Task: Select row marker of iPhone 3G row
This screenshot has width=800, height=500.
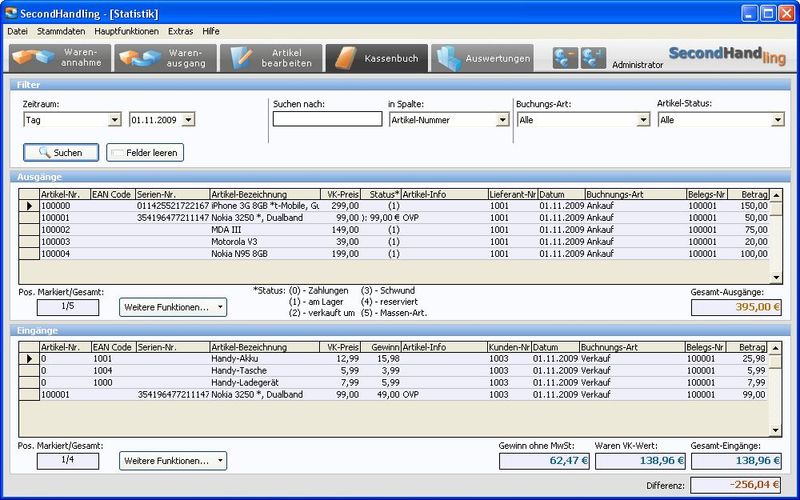Action: tap(29, 206)
